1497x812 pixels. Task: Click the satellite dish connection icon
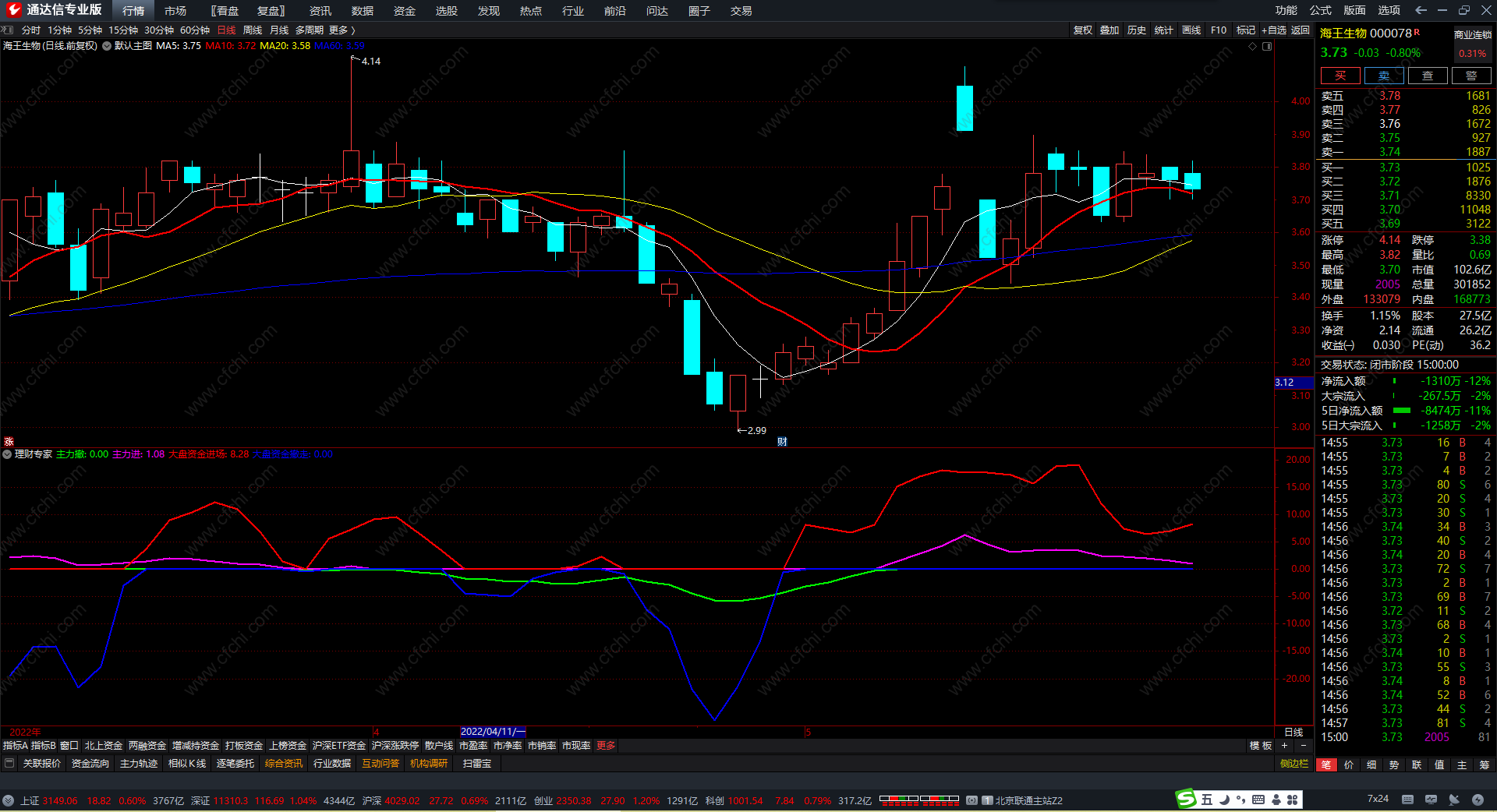1454,800
